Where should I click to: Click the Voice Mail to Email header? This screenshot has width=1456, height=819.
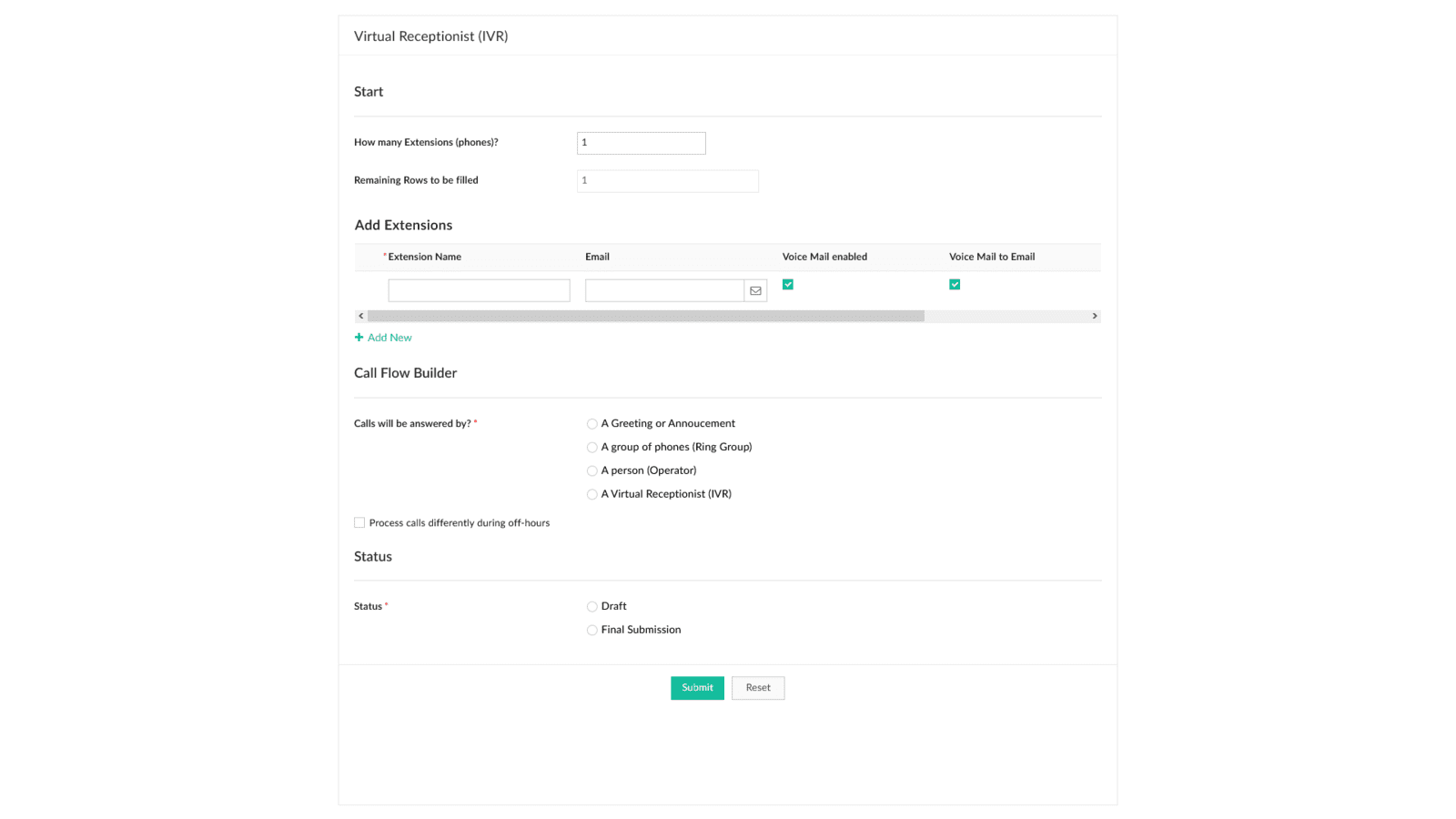992,258
